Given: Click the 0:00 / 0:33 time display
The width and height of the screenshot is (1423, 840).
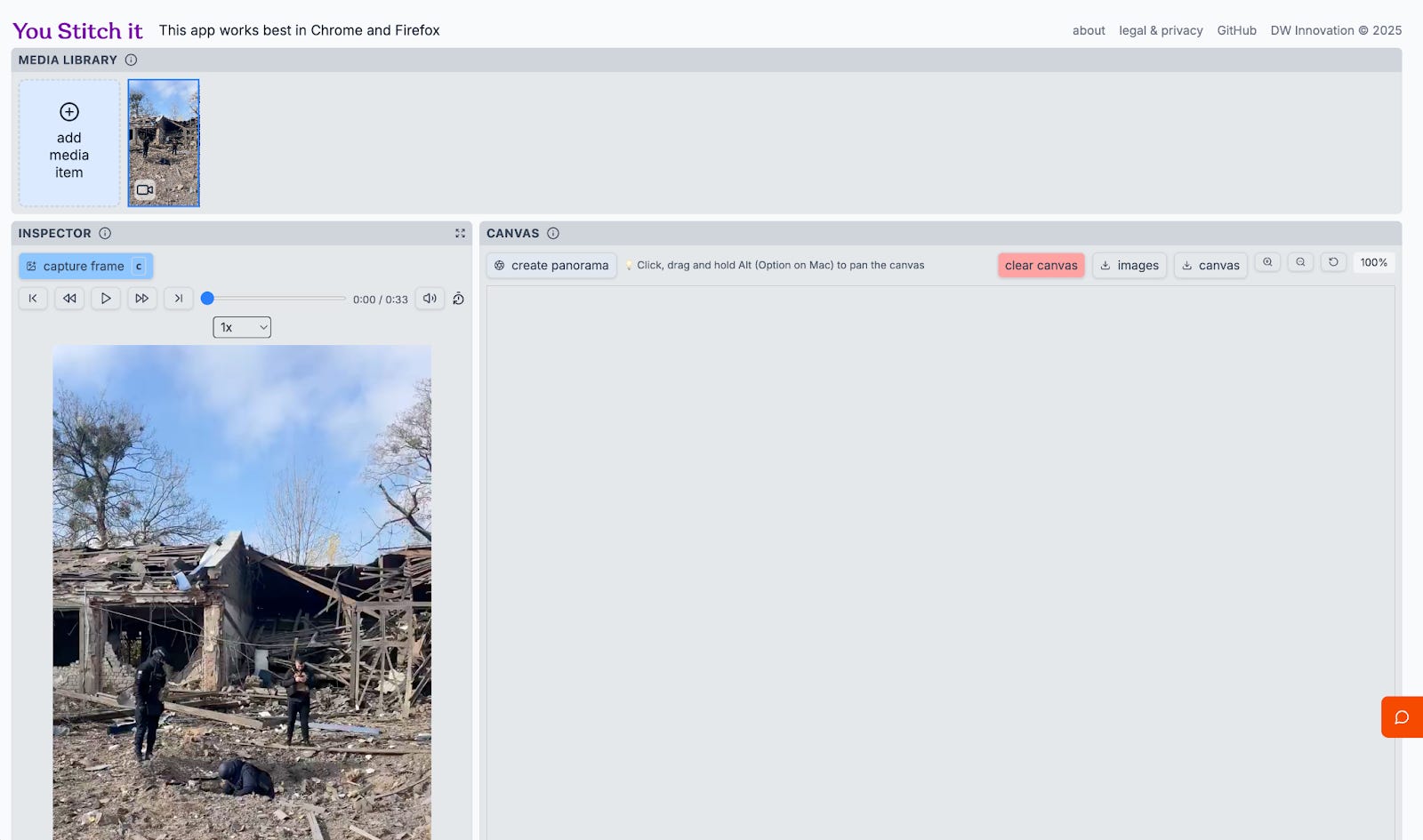Looking at the screenshot, I should tap(381, 300).
